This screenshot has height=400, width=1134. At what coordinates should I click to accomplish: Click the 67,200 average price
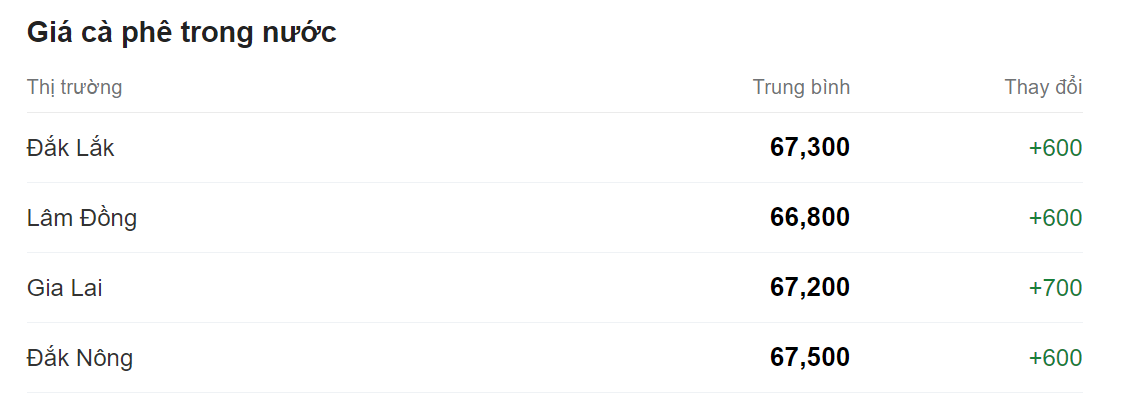coord(809,288)
